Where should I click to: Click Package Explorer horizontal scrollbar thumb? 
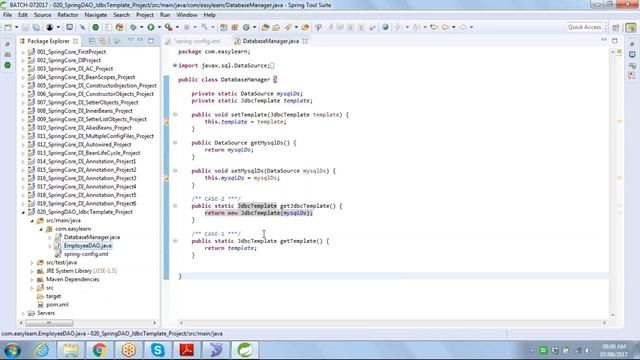coord(49,323)
